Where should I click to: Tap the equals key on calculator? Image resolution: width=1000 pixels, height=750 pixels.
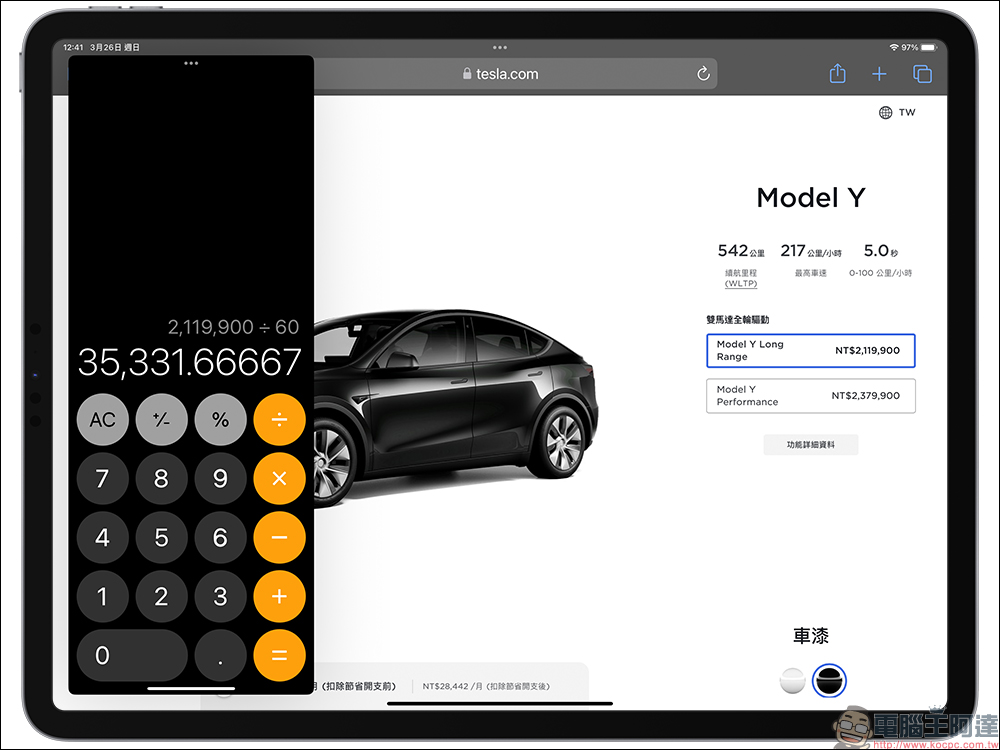[279, 655]
